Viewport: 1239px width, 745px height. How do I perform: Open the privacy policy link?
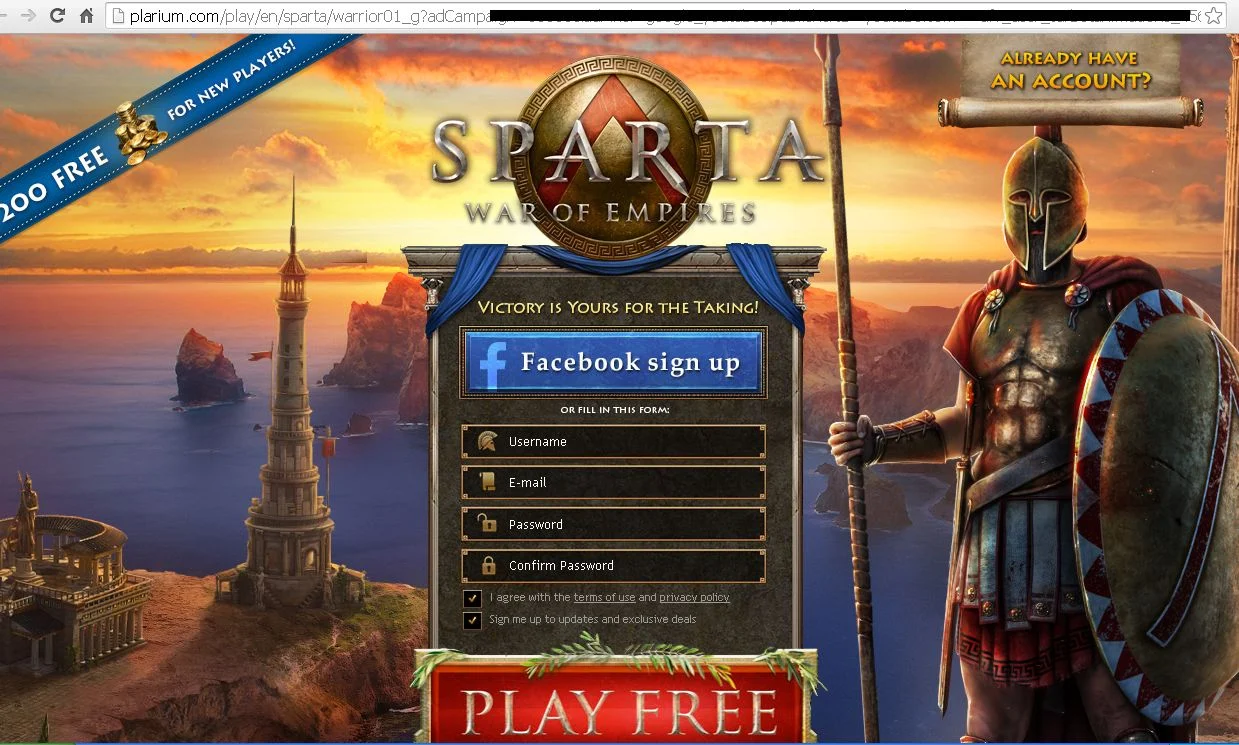[x=694, y=597]
